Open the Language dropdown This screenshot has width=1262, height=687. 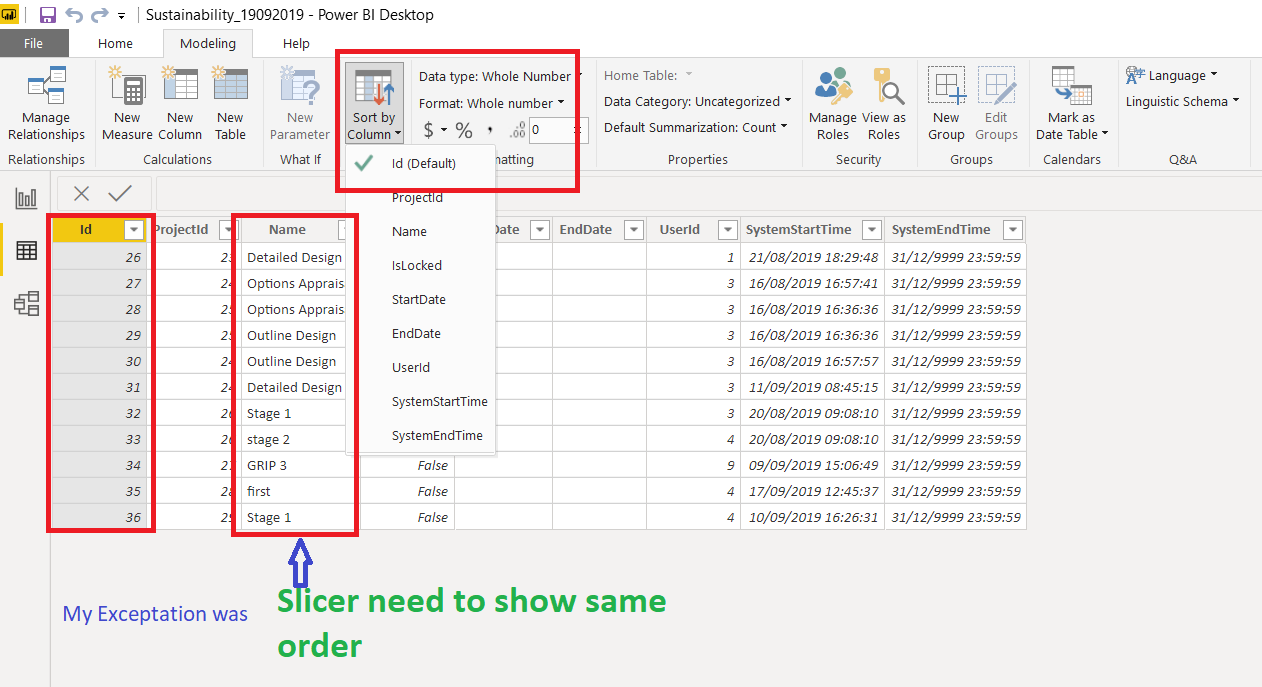click(1172, 75)
